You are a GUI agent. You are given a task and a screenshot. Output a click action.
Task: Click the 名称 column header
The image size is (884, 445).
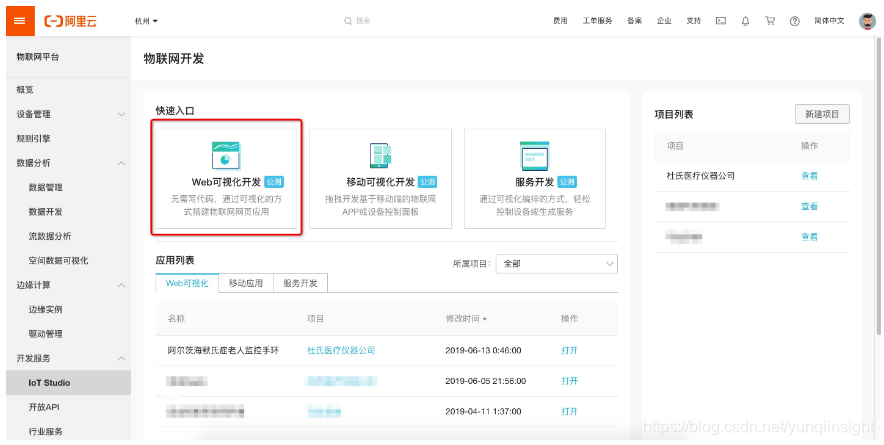click(176, 319)
